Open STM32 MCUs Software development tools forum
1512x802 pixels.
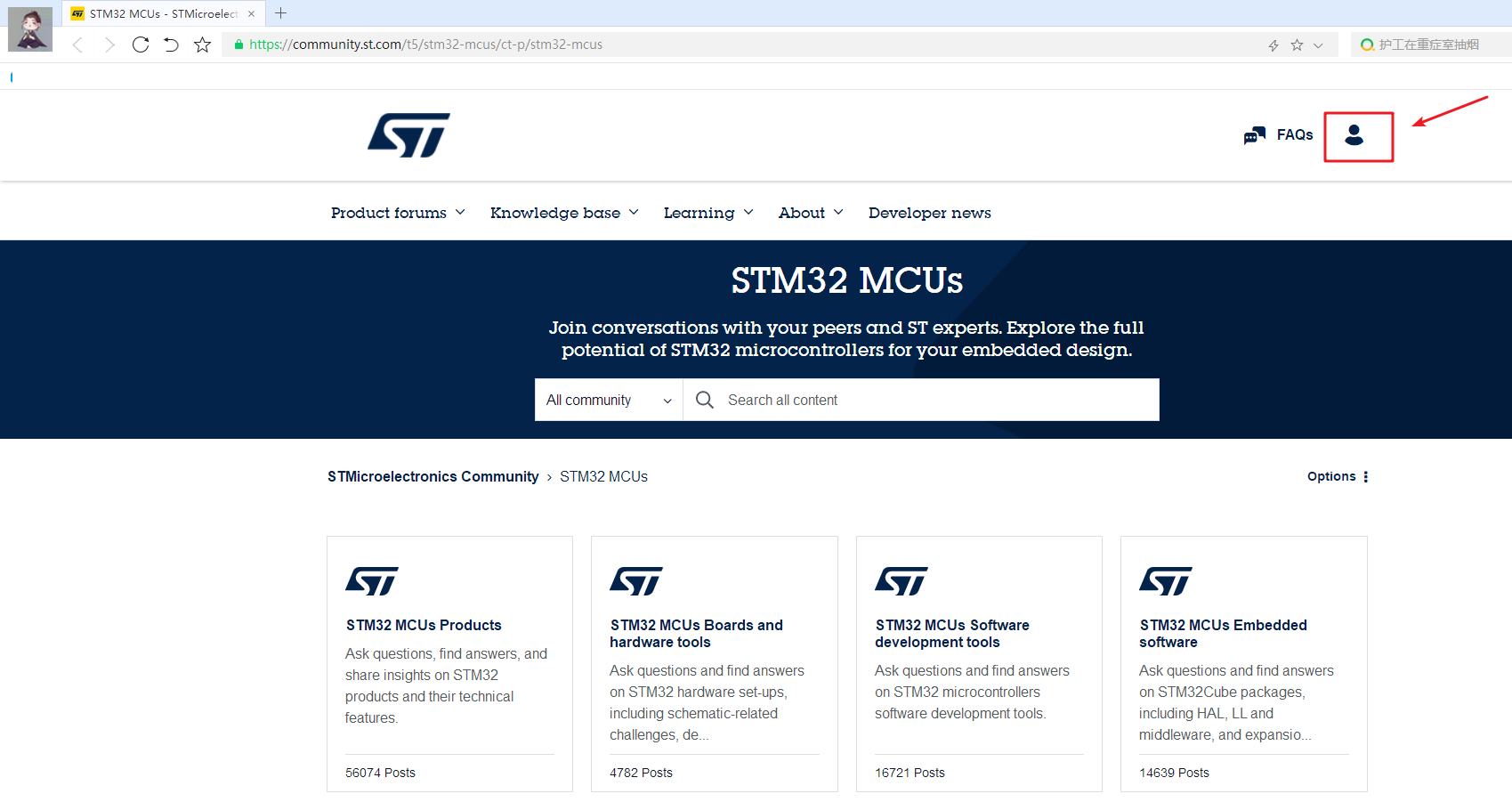click(952, 634)
